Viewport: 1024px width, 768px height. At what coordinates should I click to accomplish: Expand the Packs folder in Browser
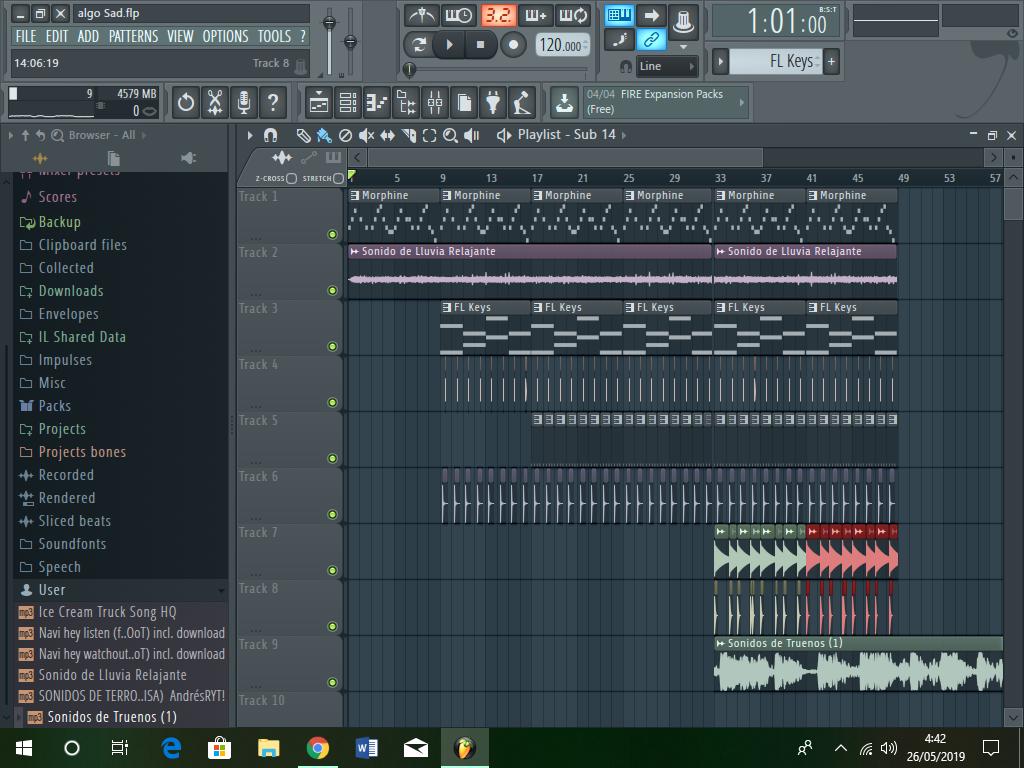pos(55,406)
